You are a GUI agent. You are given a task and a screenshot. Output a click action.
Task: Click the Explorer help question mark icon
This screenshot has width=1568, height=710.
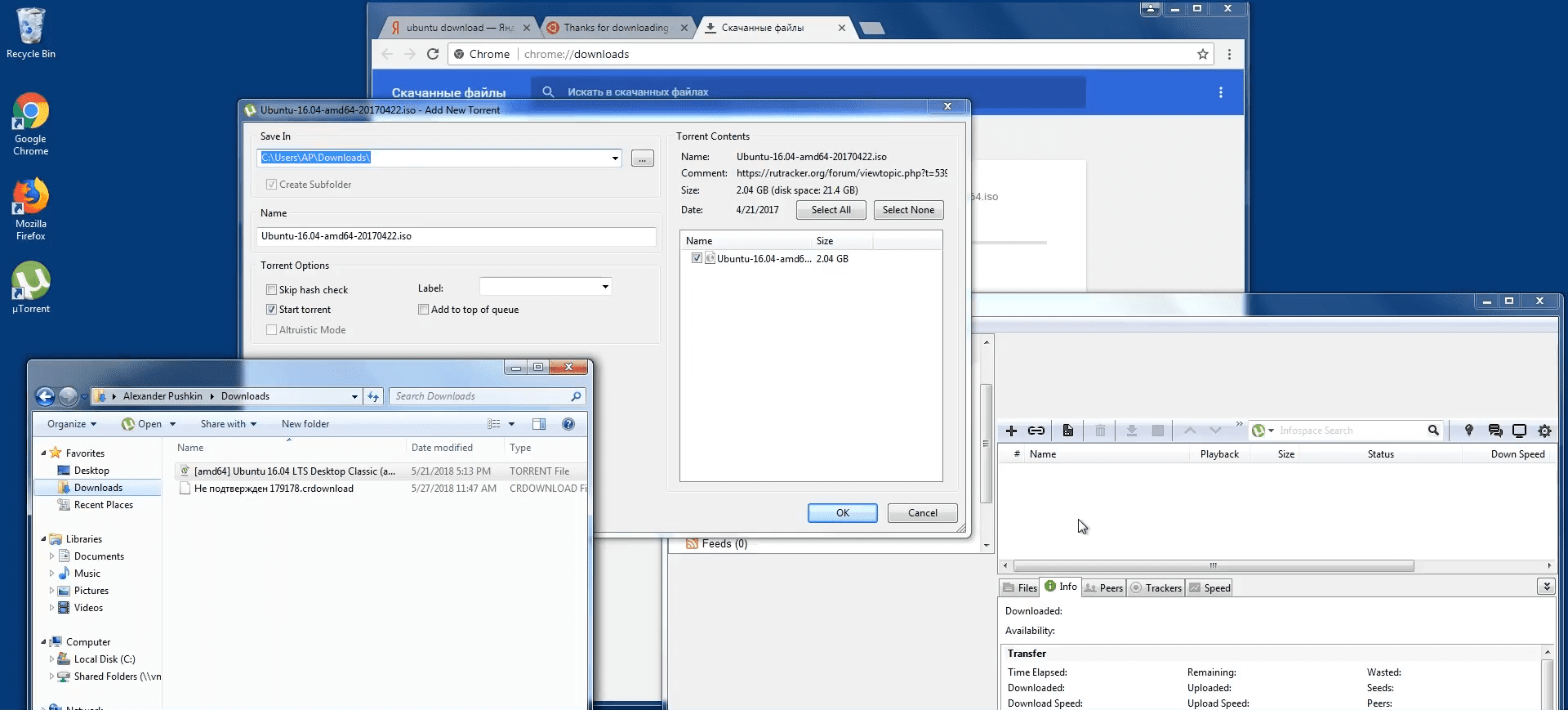[x=568, y=424]
